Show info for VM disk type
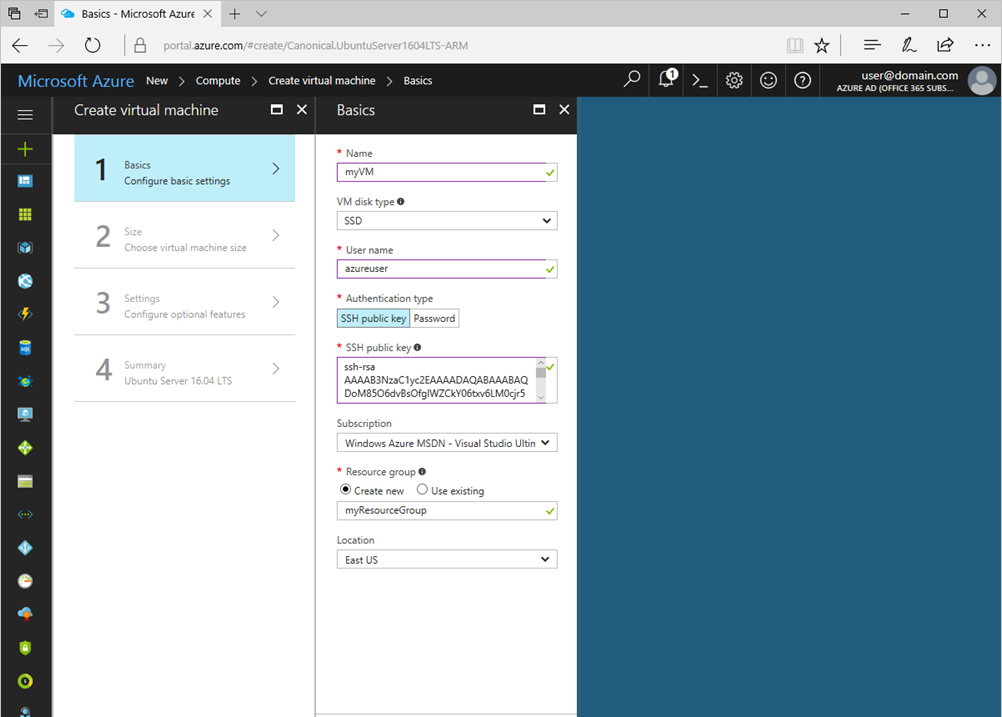Viewport: 1002px width, 717px height. point(401,201)
